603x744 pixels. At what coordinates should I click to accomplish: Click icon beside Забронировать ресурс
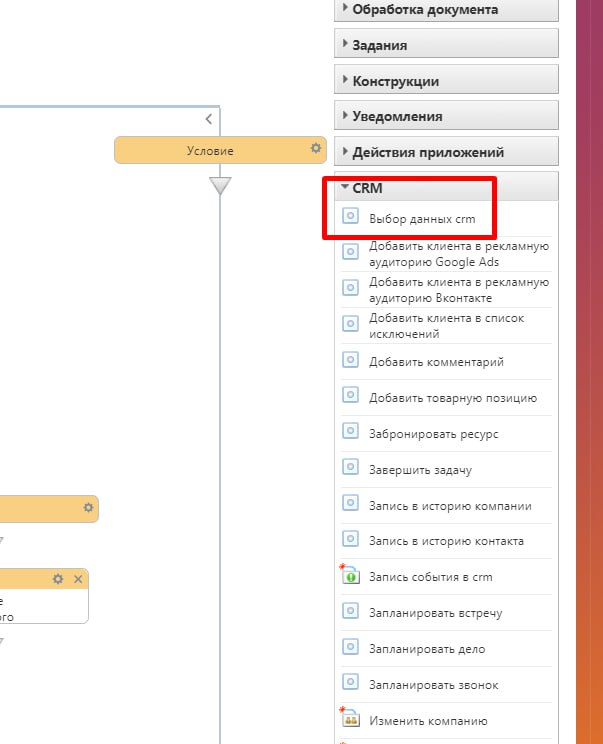click(350, 431)
